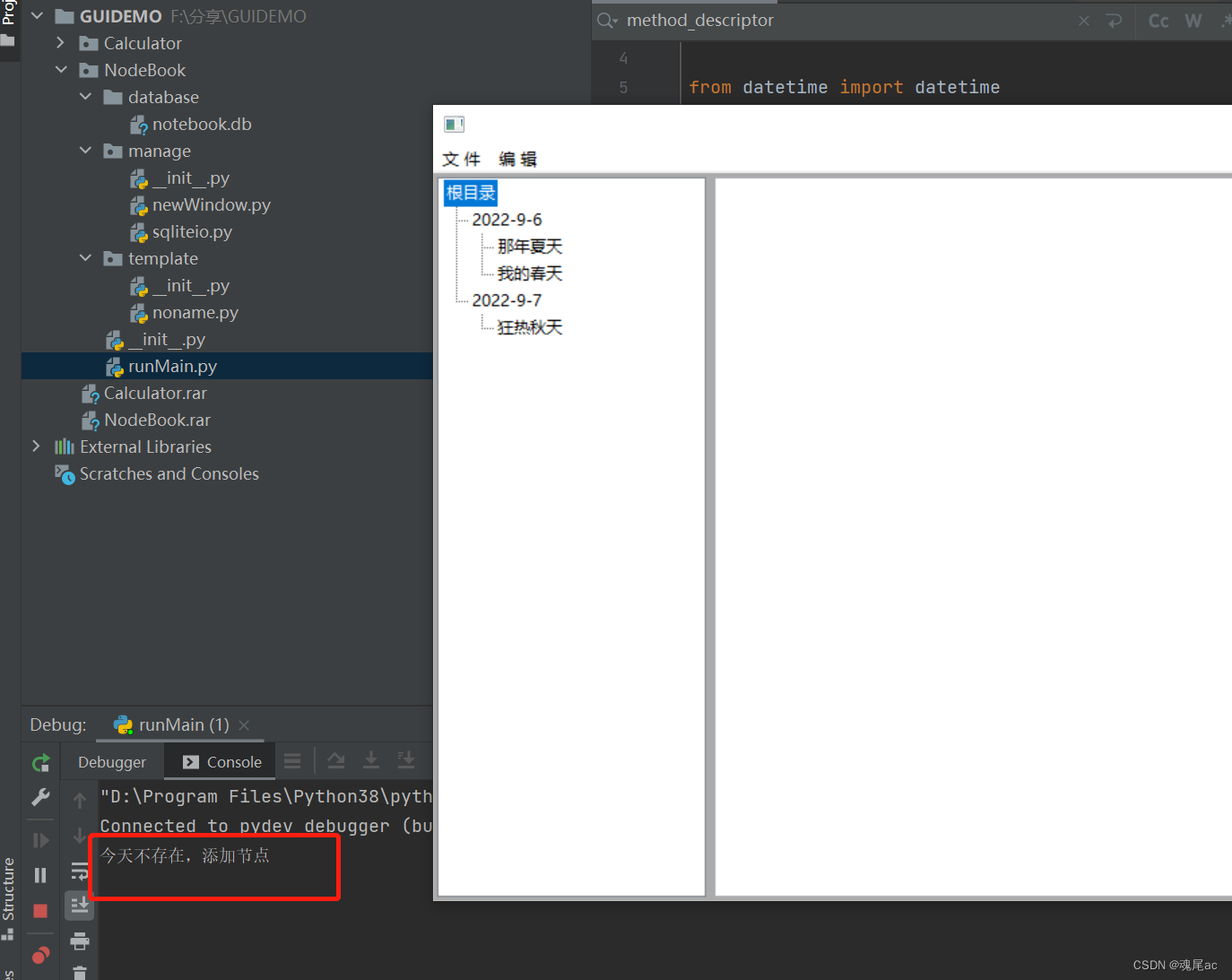Click the Step Over download-arrow icon

coord(371,761)
